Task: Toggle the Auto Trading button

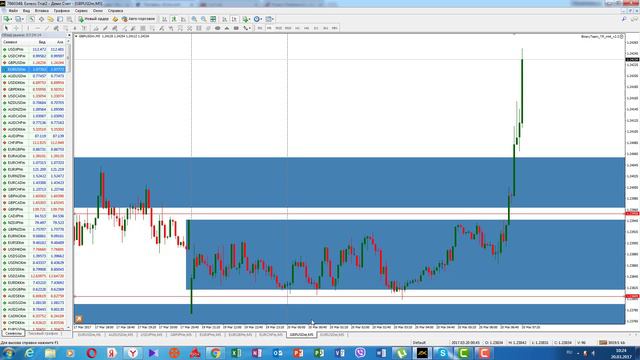Action: pos(138,19)
